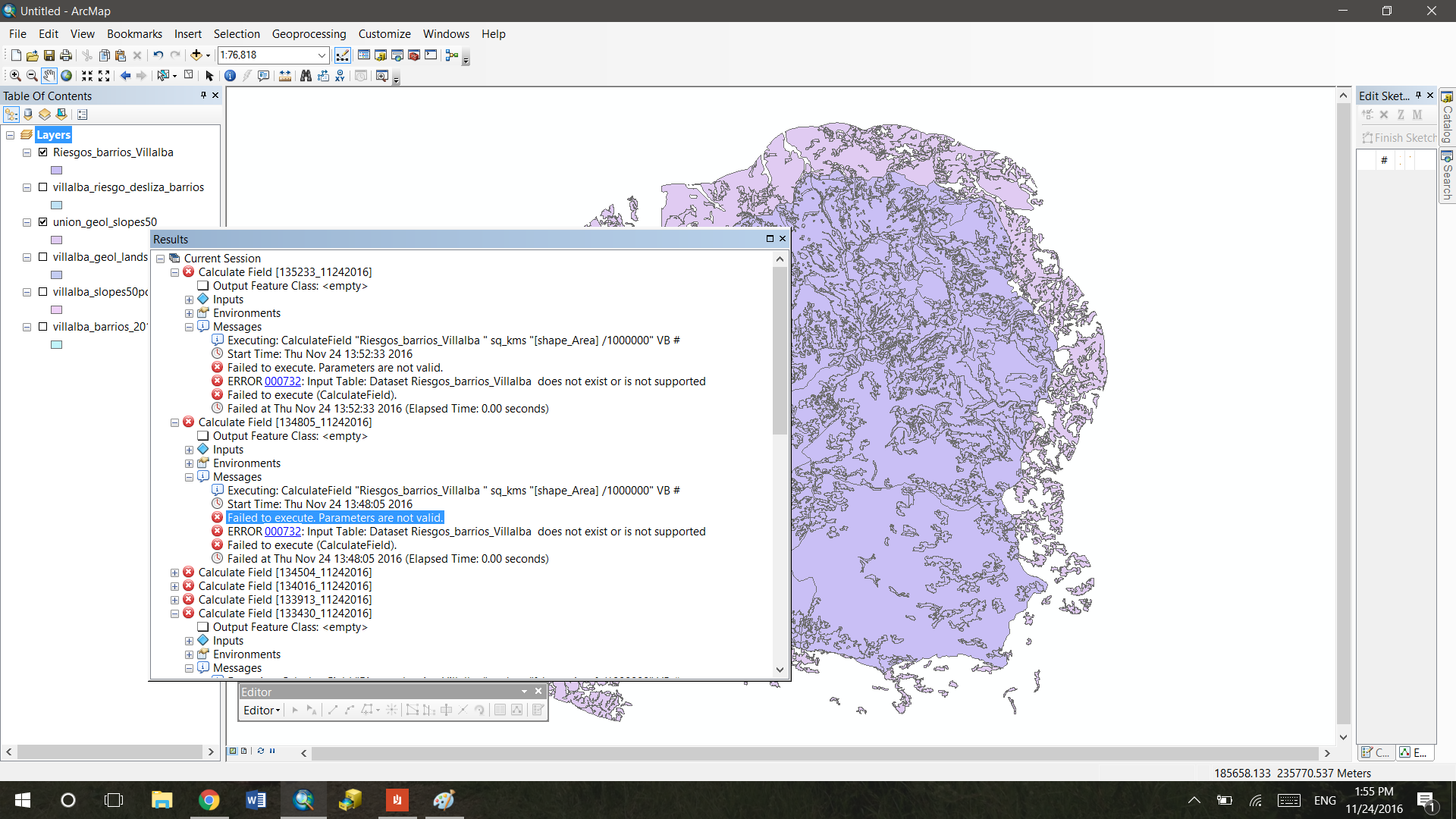The image size is (1456, 819).
Task: Select the Zoom Out tool
Action: pyautogui.click(x=32, y=76)
